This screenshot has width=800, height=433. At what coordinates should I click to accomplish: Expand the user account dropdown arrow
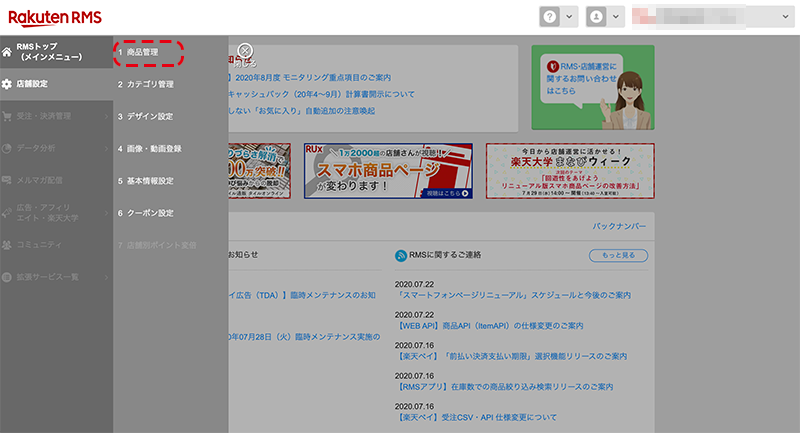point(616,17)
